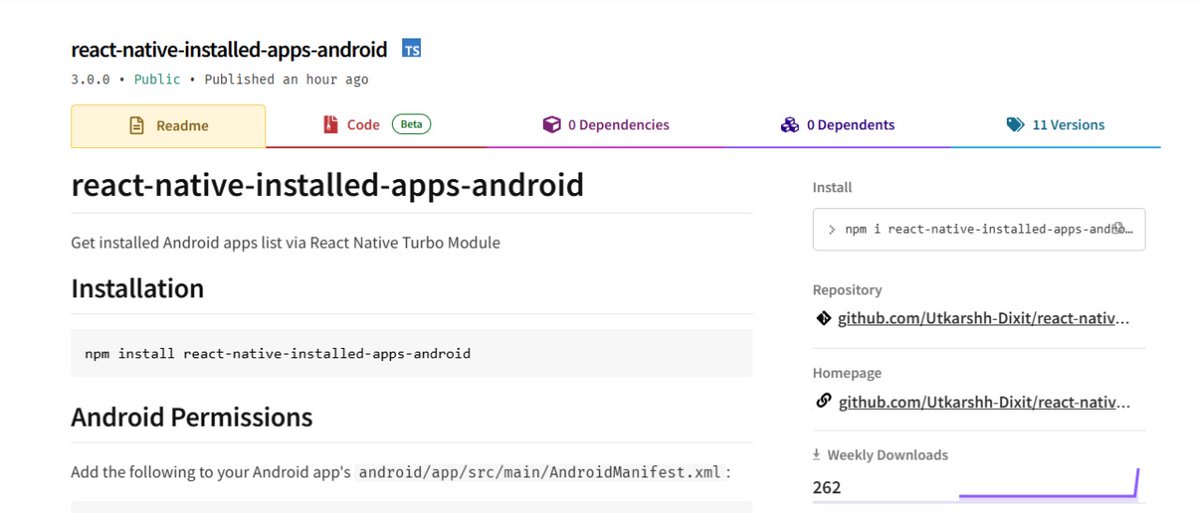Click the 3.0.0 version text
Image resolution: width=1200 pixels, height=513 pixels.
[90, 79]
